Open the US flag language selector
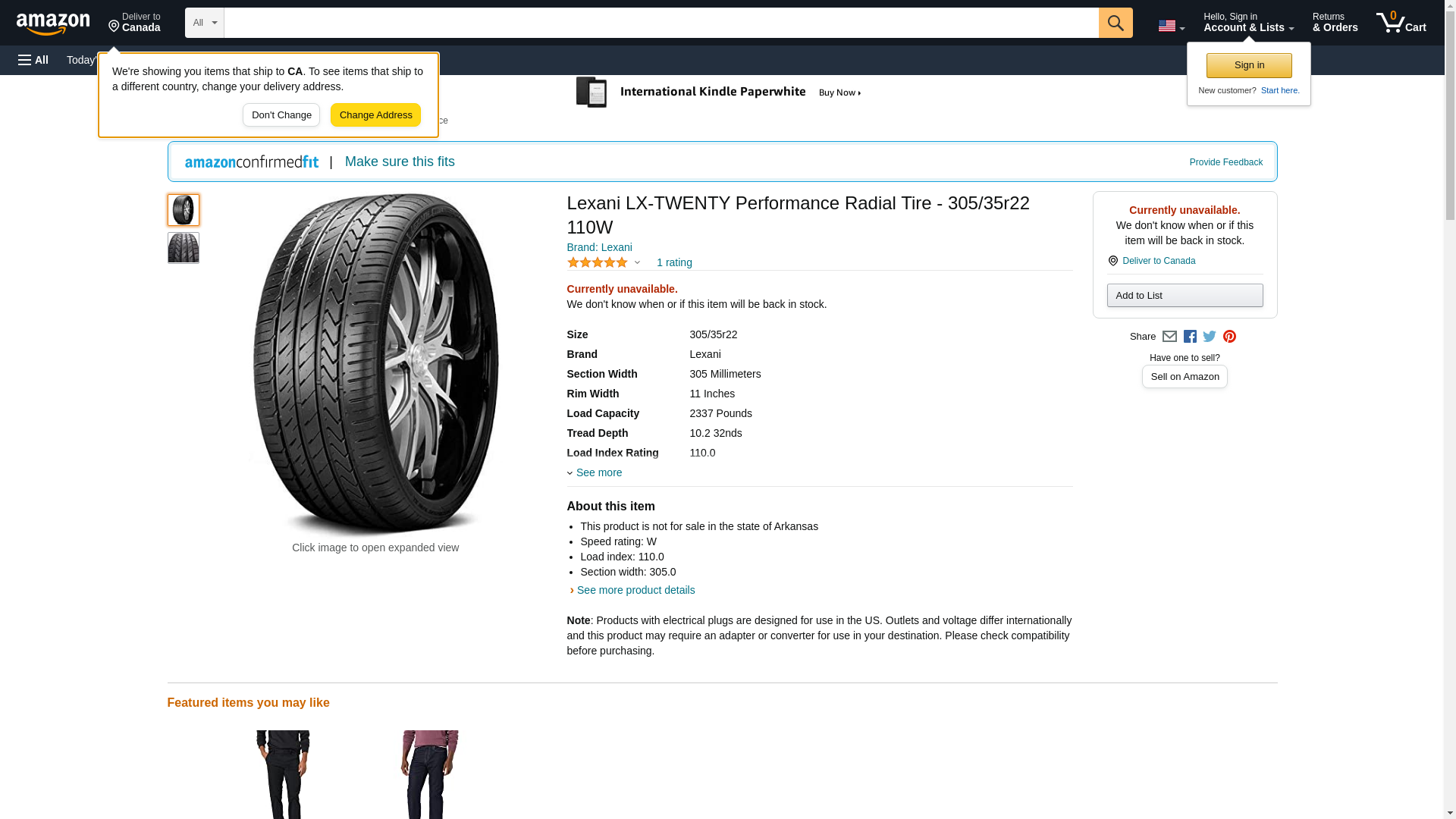 point(1171,26)
